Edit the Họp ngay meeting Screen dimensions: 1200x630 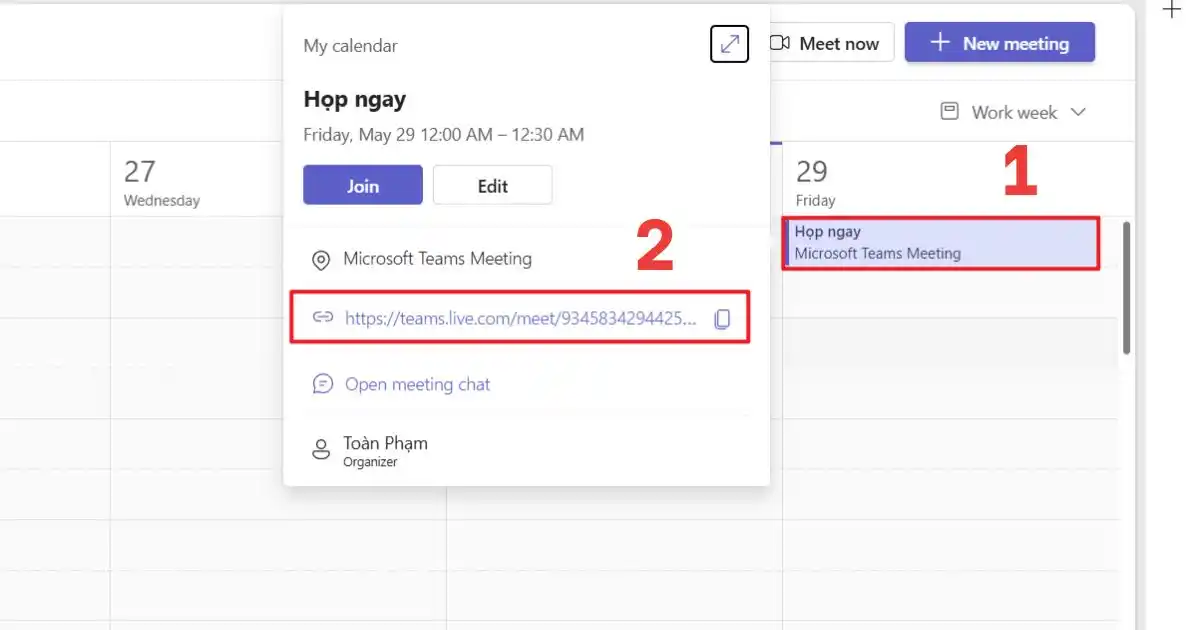point(493,185)
